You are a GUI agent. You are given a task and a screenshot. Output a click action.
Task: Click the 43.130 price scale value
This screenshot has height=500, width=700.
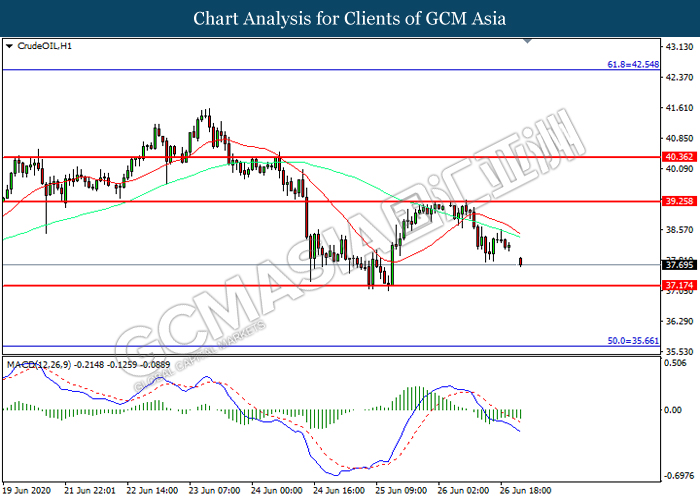tap(679, 47)
